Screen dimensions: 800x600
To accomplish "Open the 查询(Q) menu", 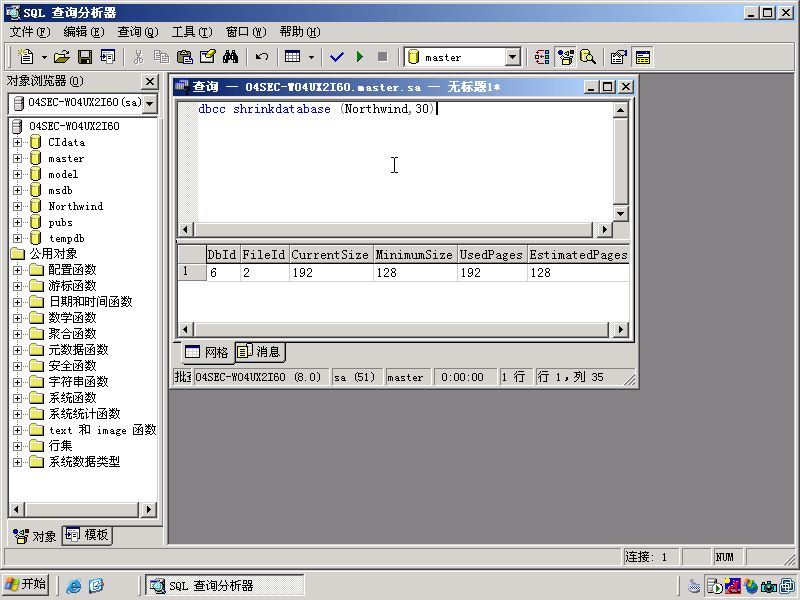I will (x=138, y=32).
